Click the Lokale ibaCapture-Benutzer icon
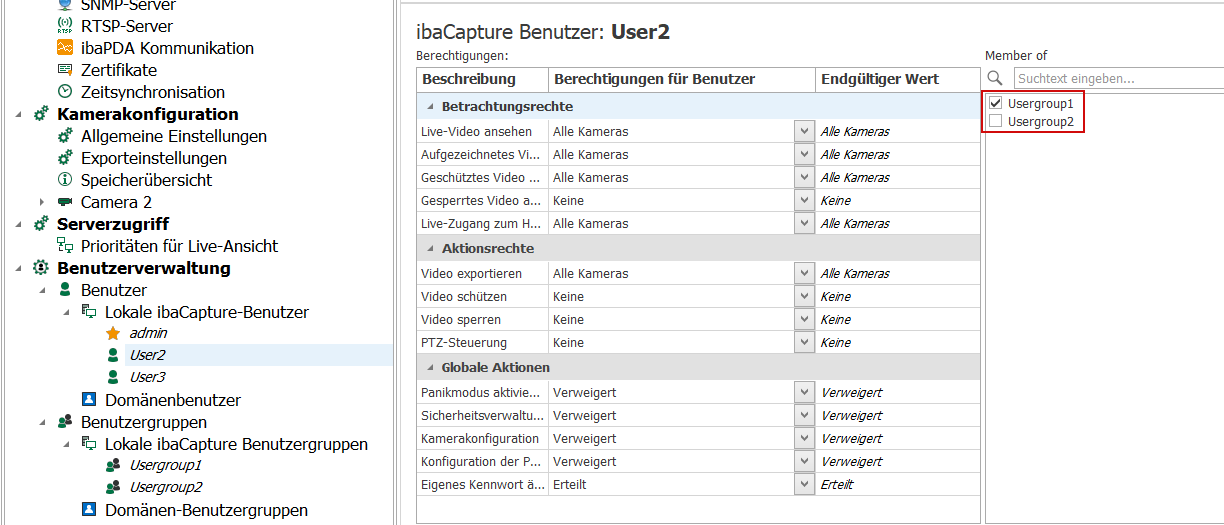Viewport: 1224px width, 525px height. (x=89, y=312)
